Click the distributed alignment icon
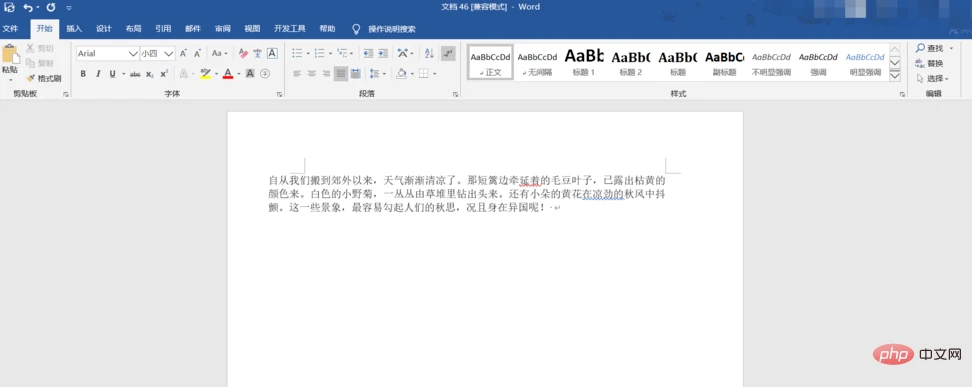The height and width of the screenshot is (387, 972). [355, 74]
